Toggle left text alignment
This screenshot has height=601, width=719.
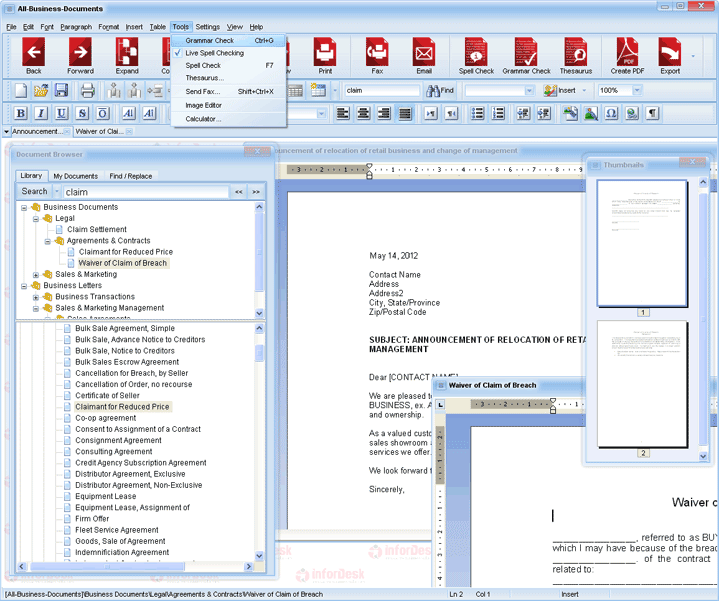click(x=343, y=113)
